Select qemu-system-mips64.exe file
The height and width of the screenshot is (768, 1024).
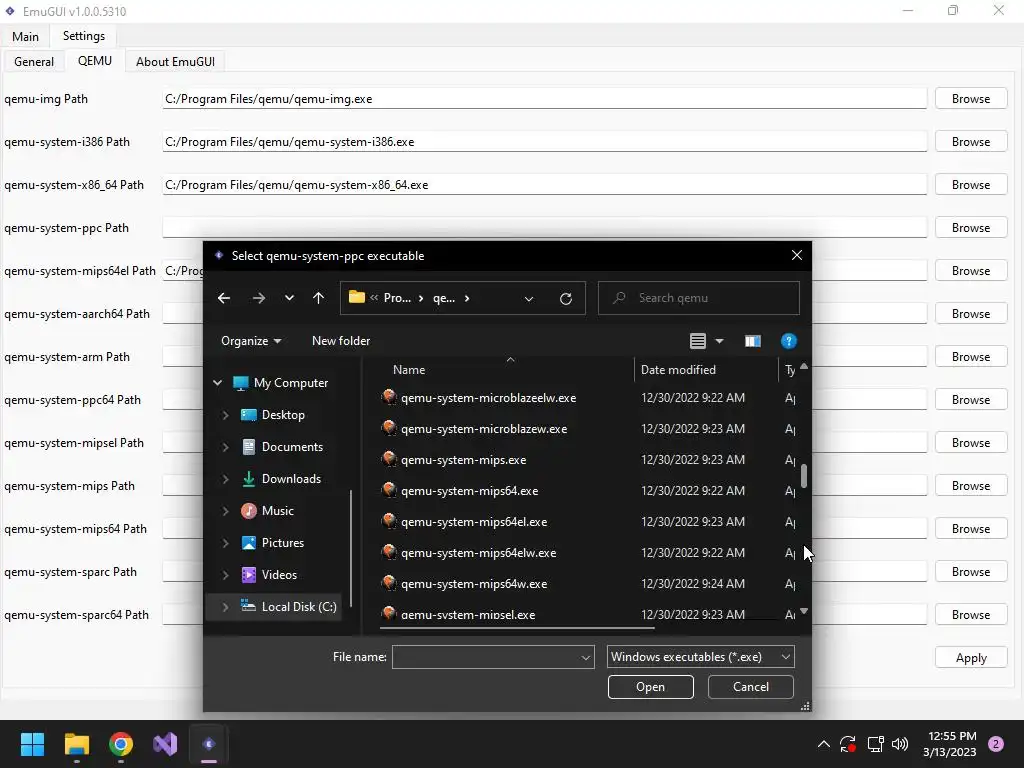[460, 491]
